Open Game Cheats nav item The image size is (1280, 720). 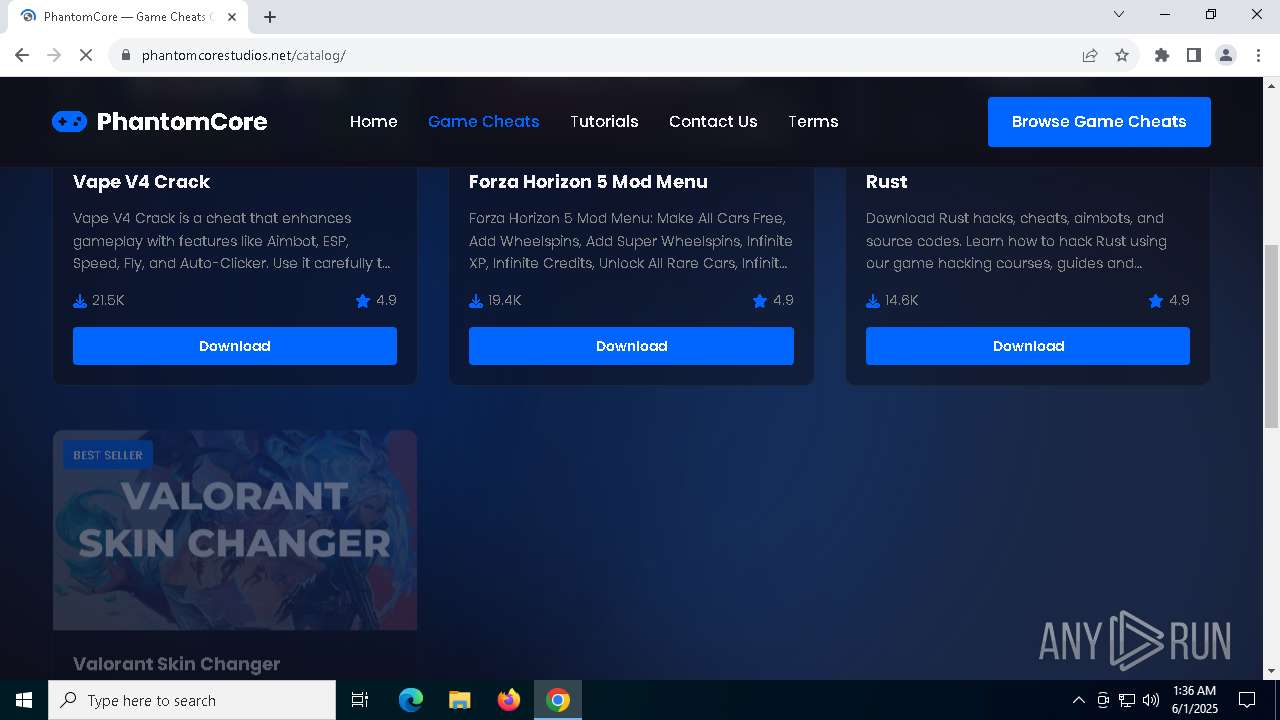pyautogui.click(x=483, y=122)
